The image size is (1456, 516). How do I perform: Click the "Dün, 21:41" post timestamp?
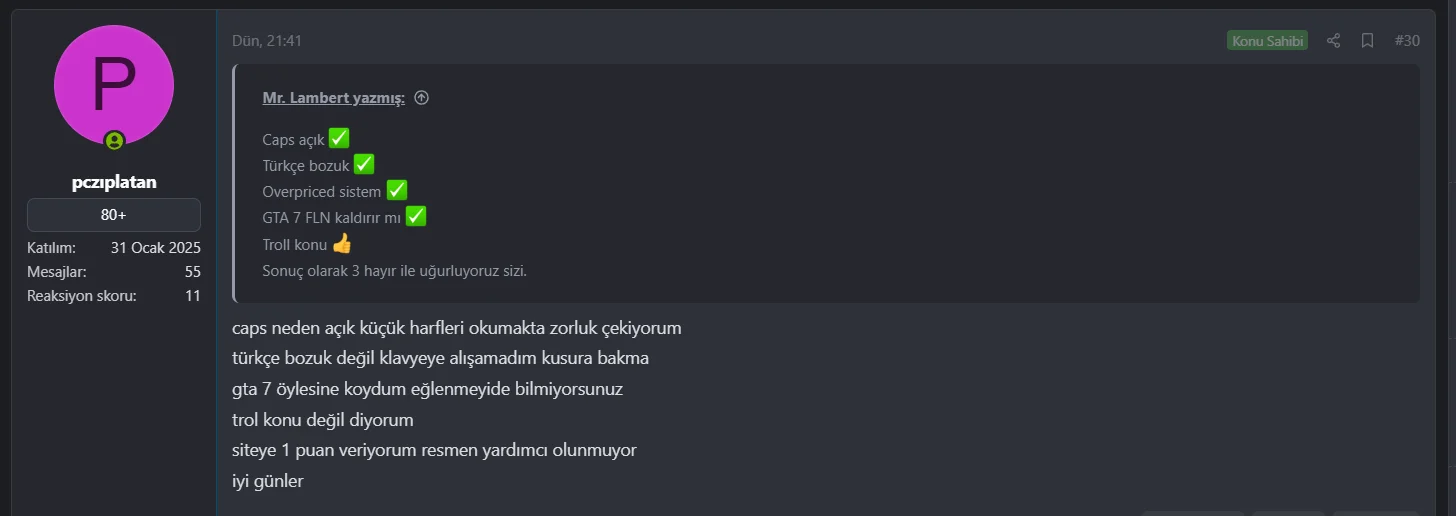(267, 41)
